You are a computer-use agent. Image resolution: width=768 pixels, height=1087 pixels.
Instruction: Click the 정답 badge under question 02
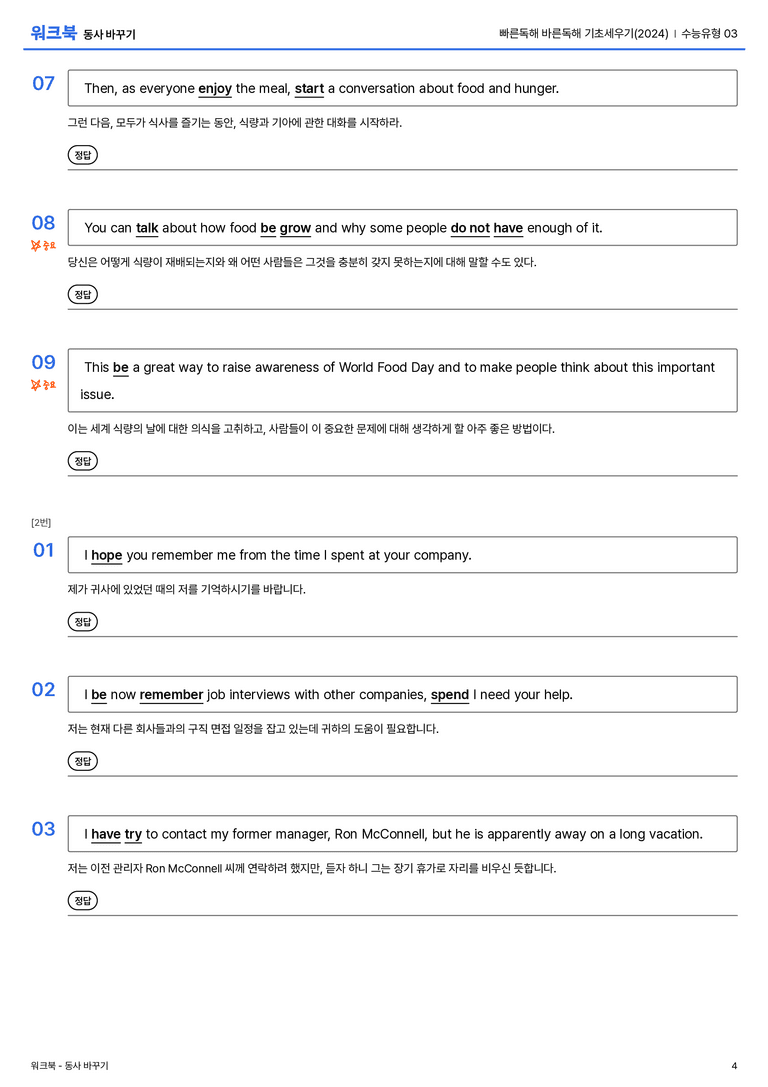click(82, 760)
